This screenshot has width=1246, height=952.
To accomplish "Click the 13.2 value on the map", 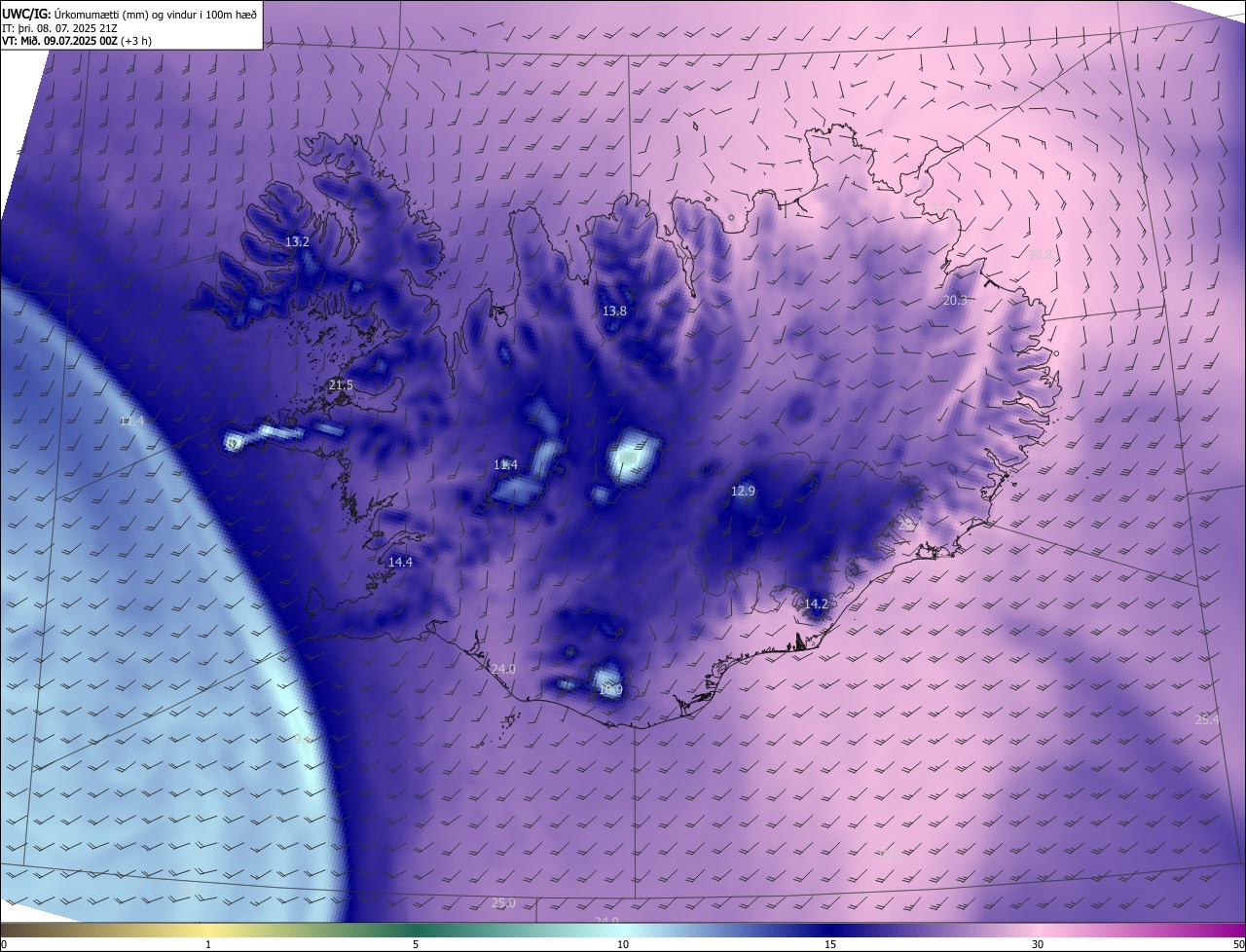I will click(297, 241).
